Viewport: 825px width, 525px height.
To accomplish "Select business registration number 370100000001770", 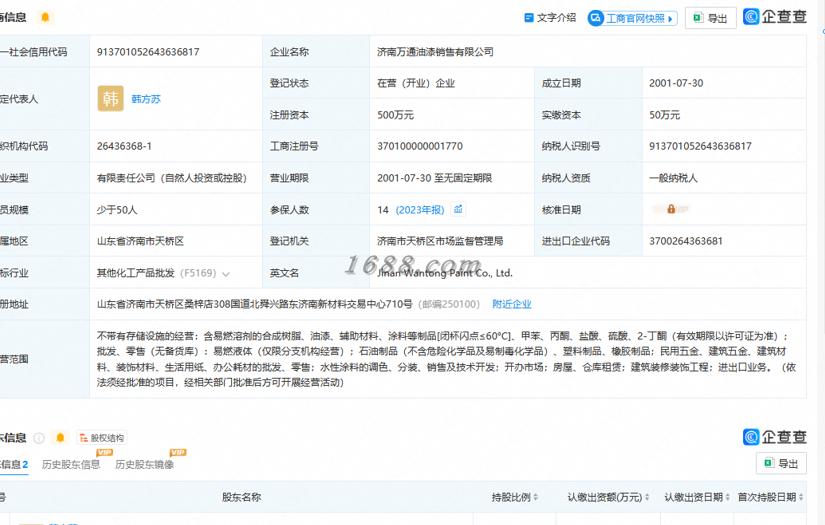I will click(420, 146).
